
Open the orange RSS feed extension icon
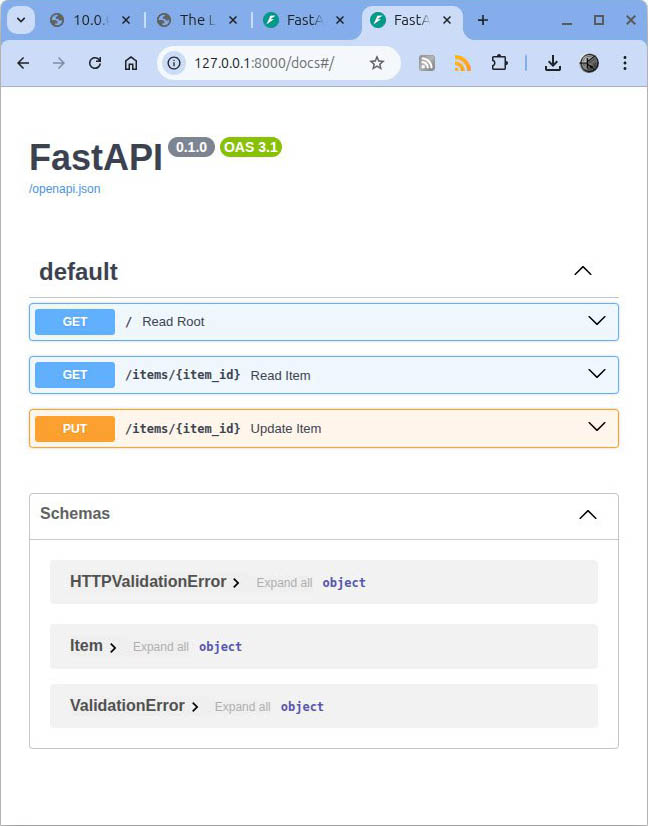click(x=462, y=63)
